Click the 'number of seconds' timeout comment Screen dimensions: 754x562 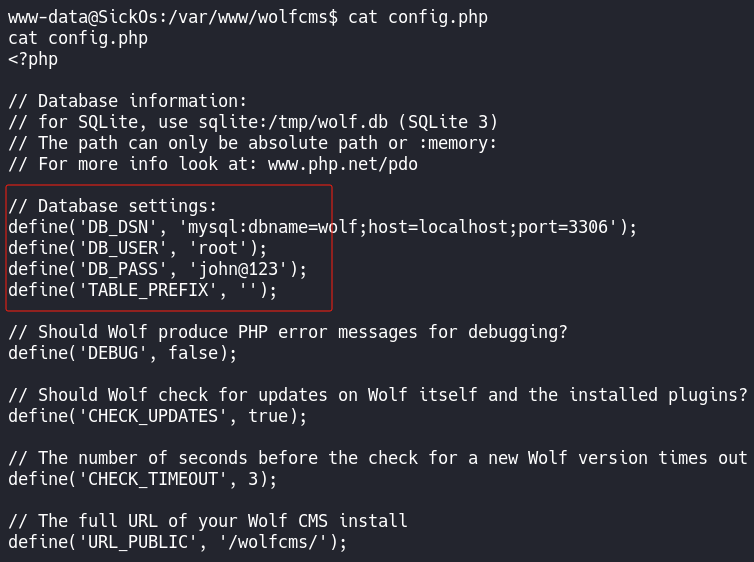coord(378,458)
